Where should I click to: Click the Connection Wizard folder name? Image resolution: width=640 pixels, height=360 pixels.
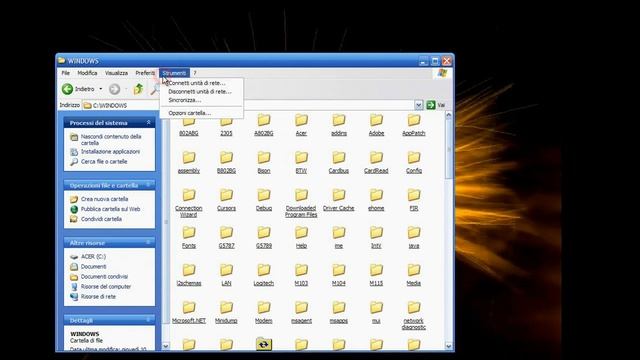[x=189, y=211]
